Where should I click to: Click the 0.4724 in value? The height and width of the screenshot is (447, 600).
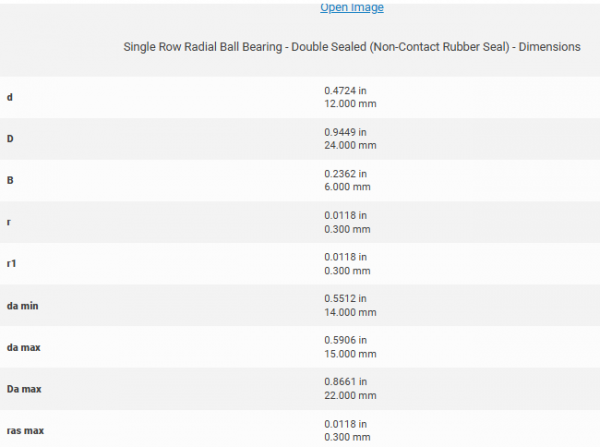click(x=346, y=90)
